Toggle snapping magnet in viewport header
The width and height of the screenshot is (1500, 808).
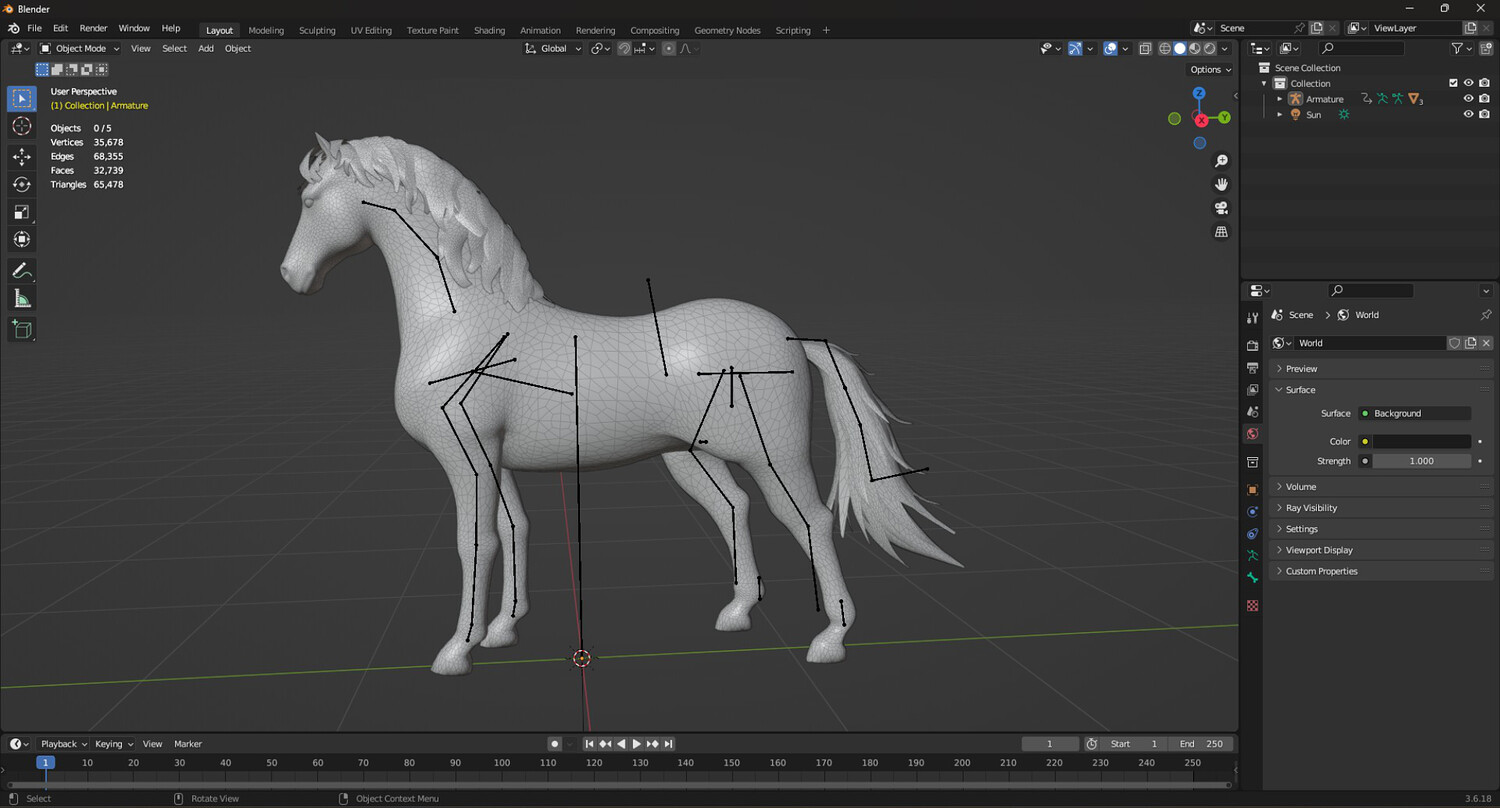624,48
